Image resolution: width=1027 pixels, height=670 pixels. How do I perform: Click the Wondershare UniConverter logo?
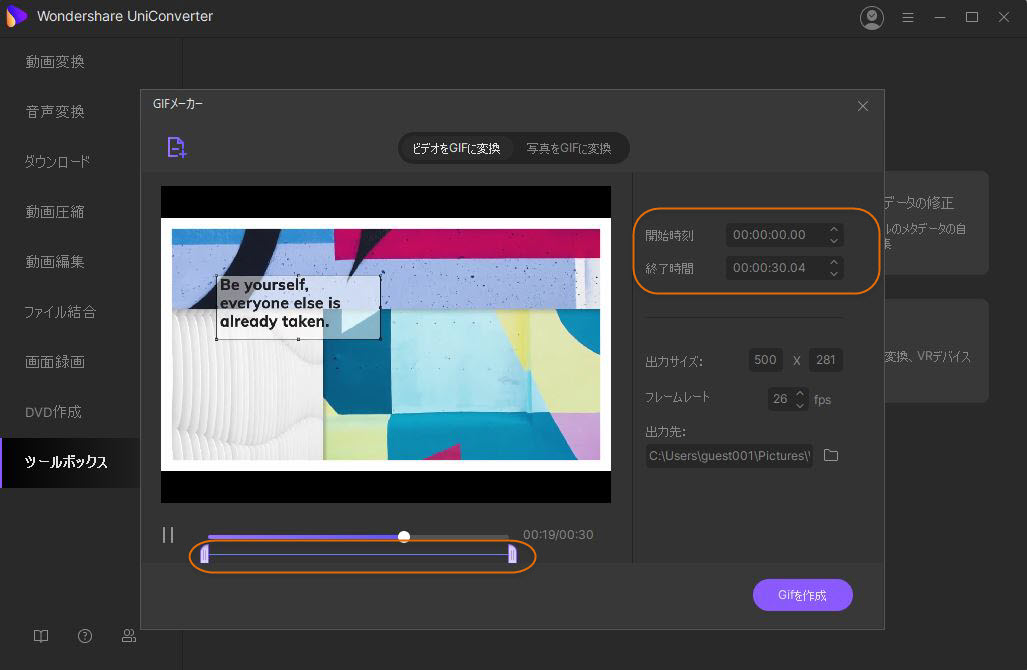click(x=16, y=16)
